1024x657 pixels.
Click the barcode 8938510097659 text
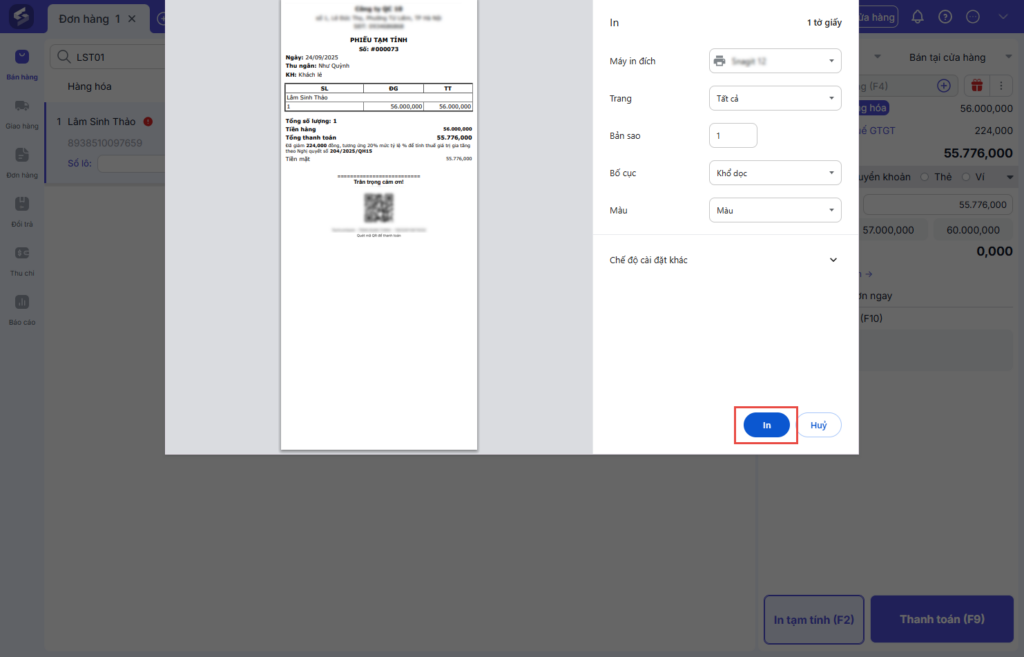click(x=105, y=142)
